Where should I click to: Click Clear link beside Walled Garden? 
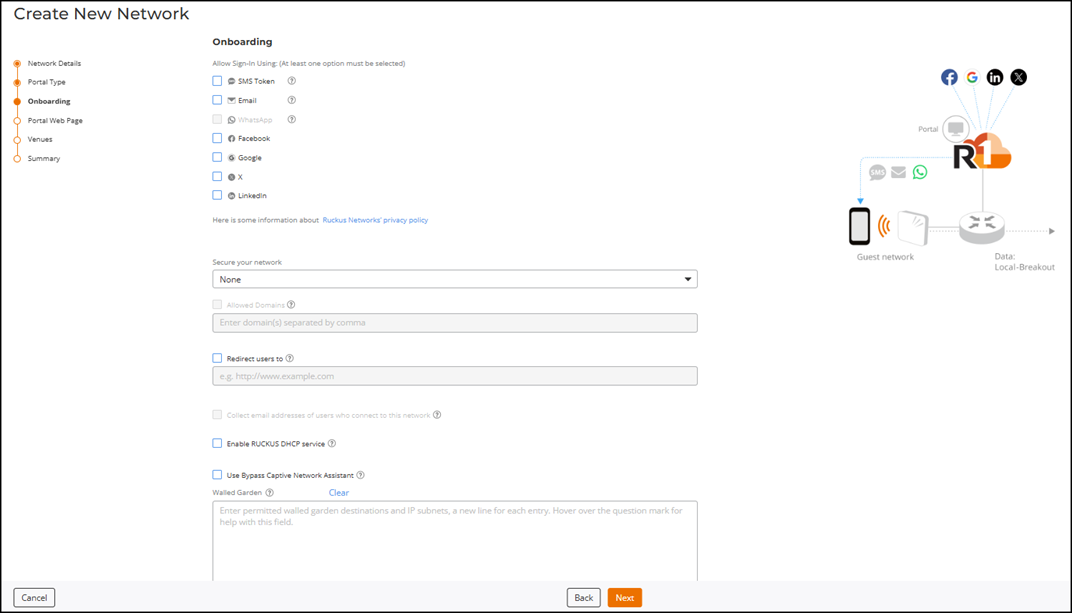[x=339, y=493]
